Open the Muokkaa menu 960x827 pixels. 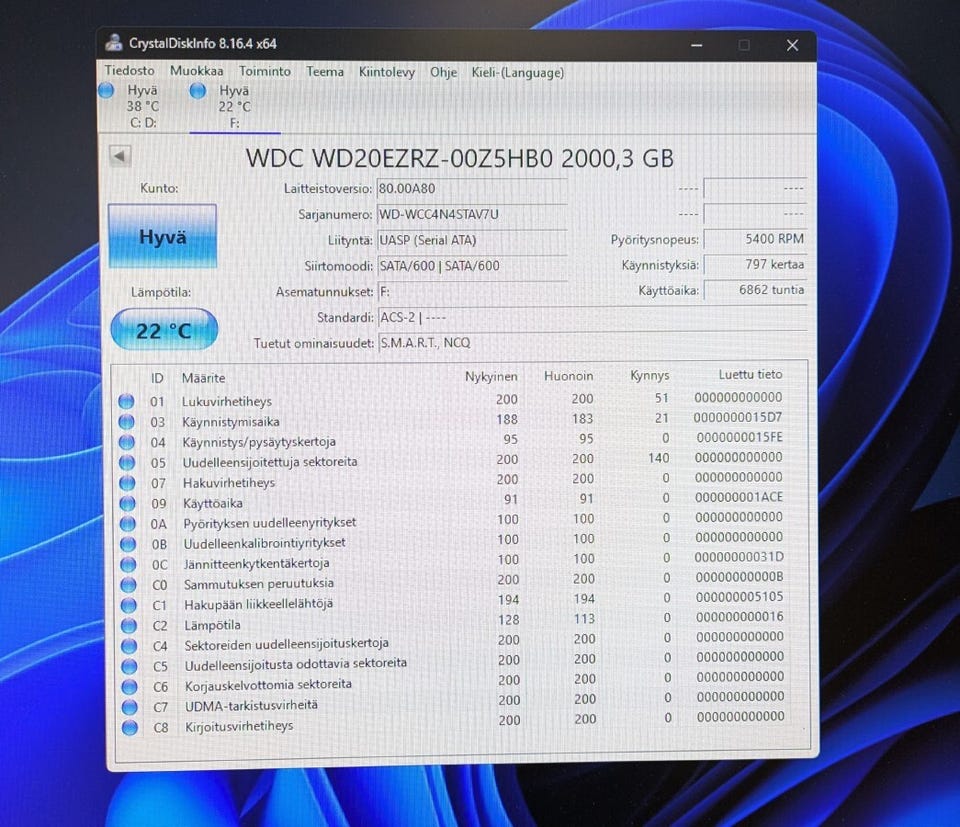197,70
